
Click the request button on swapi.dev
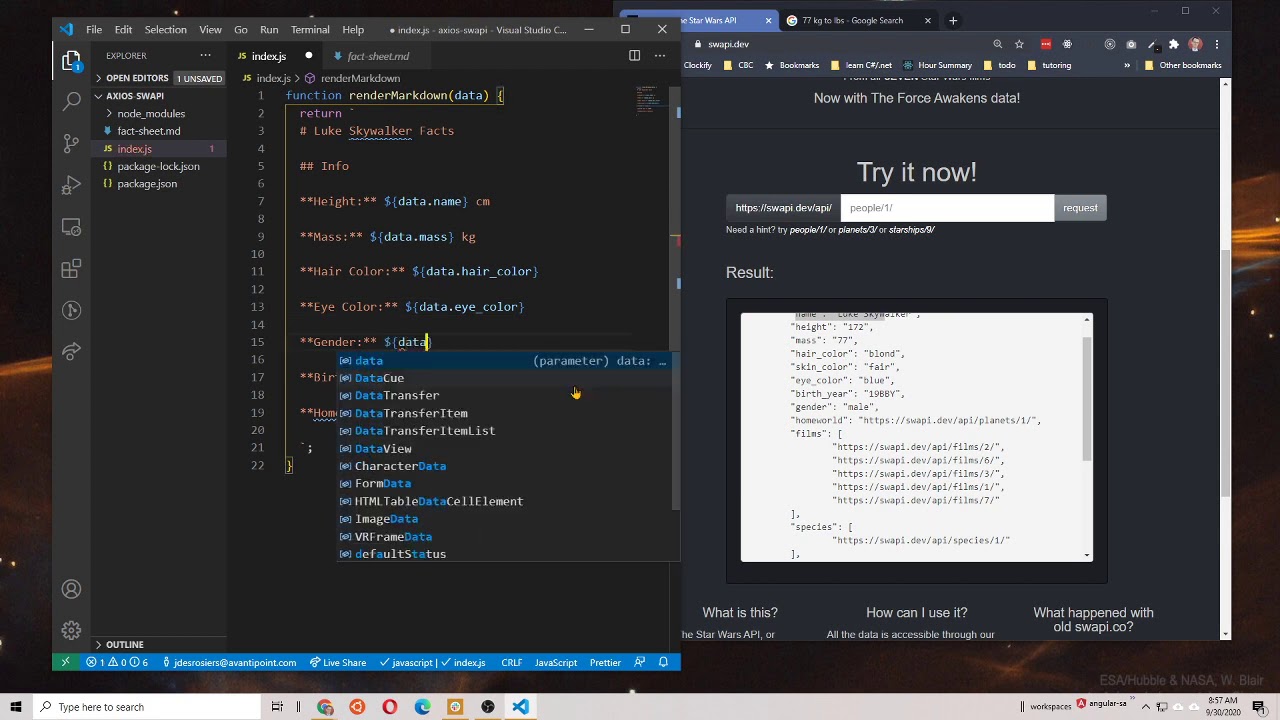[1080, 208]
